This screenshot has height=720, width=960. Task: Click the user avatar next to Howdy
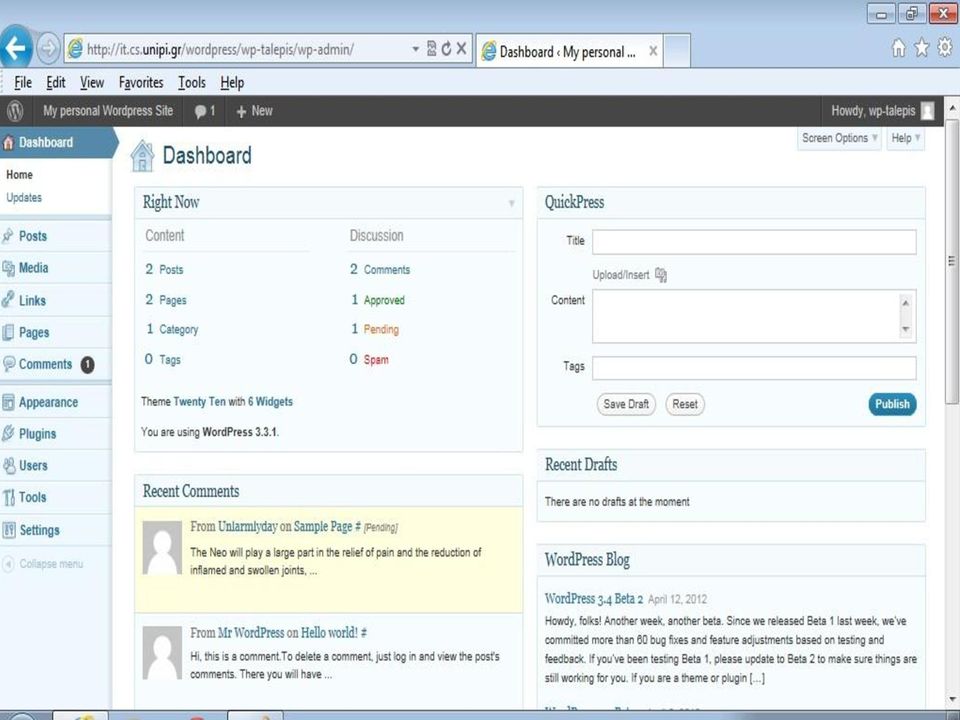point(928,111)
